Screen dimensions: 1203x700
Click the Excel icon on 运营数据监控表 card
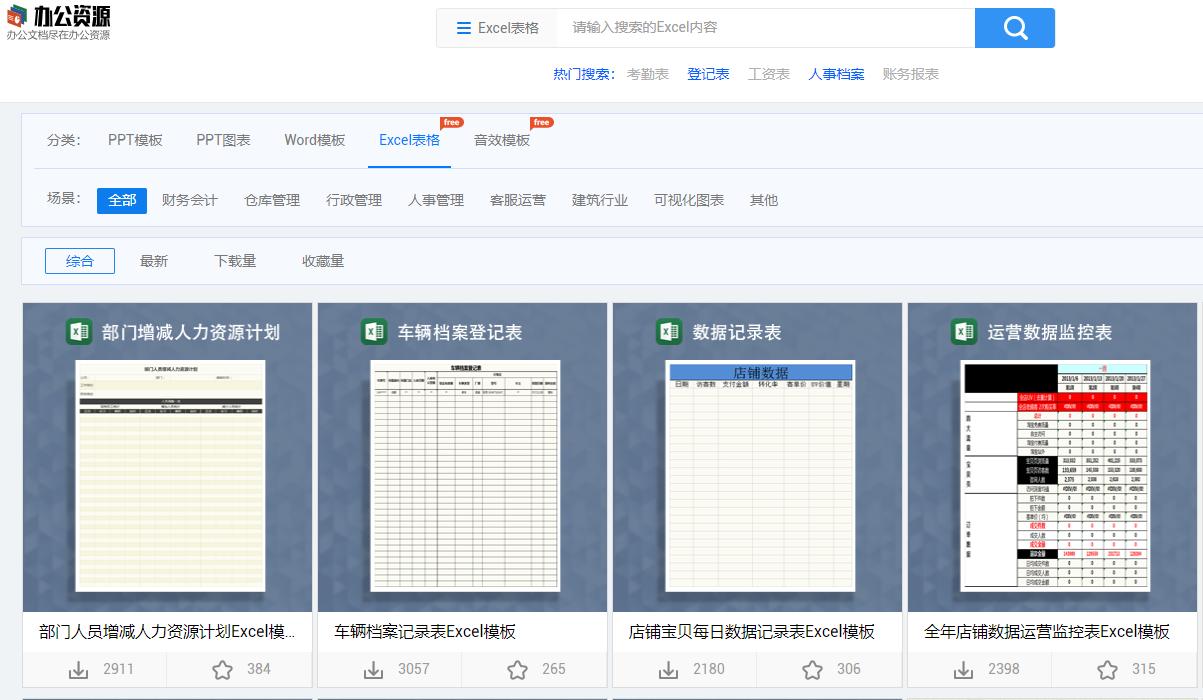tap(963, 332)
